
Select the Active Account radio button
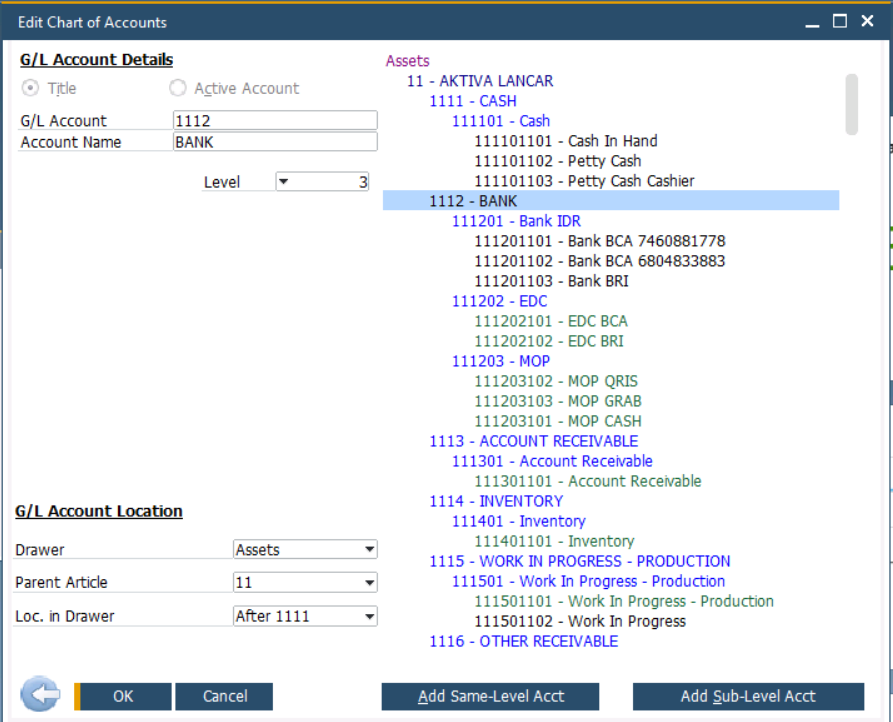coord(178,88)
